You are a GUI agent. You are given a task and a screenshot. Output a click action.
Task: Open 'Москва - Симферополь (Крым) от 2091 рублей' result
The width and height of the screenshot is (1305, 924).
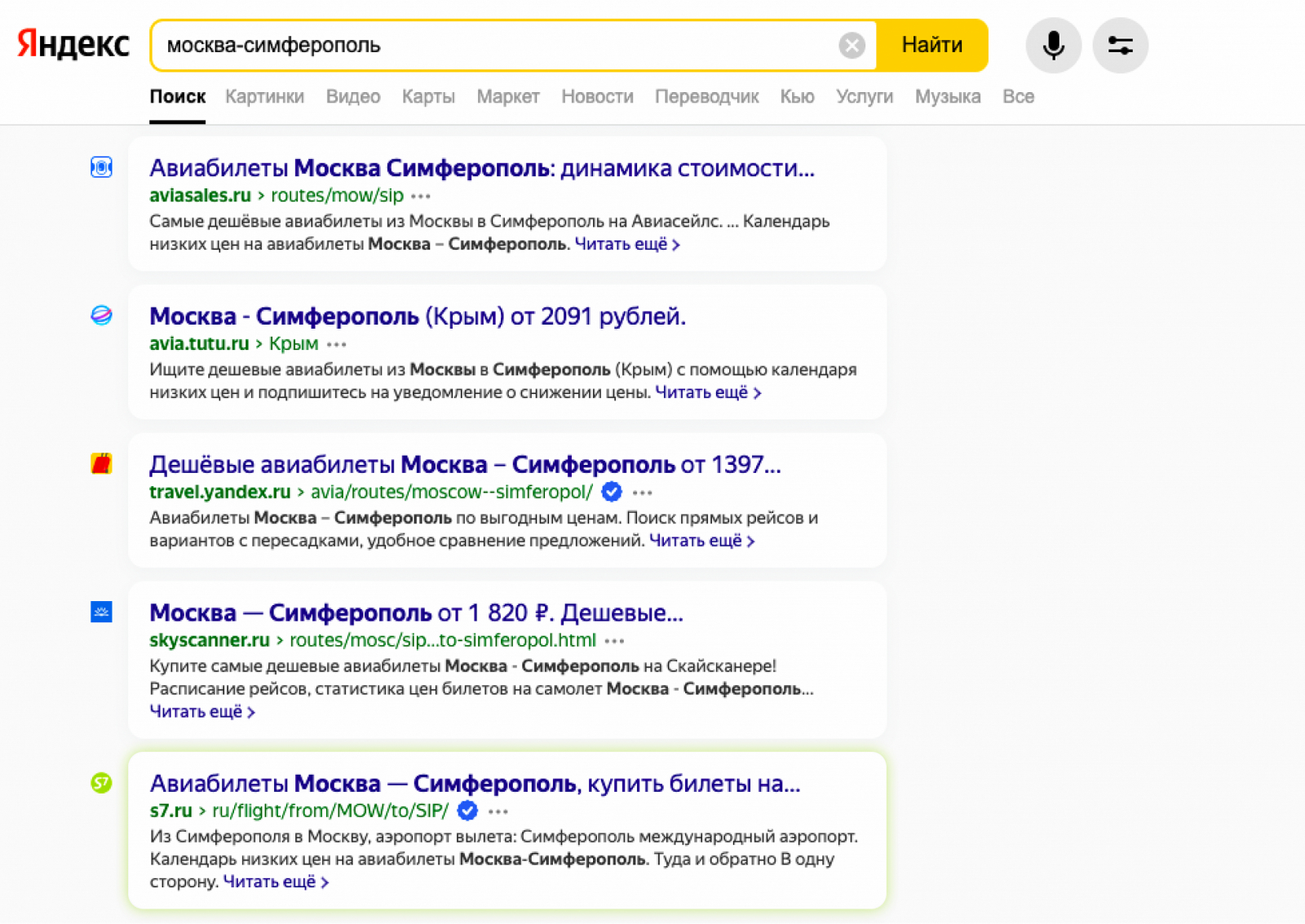click(418, 316)
